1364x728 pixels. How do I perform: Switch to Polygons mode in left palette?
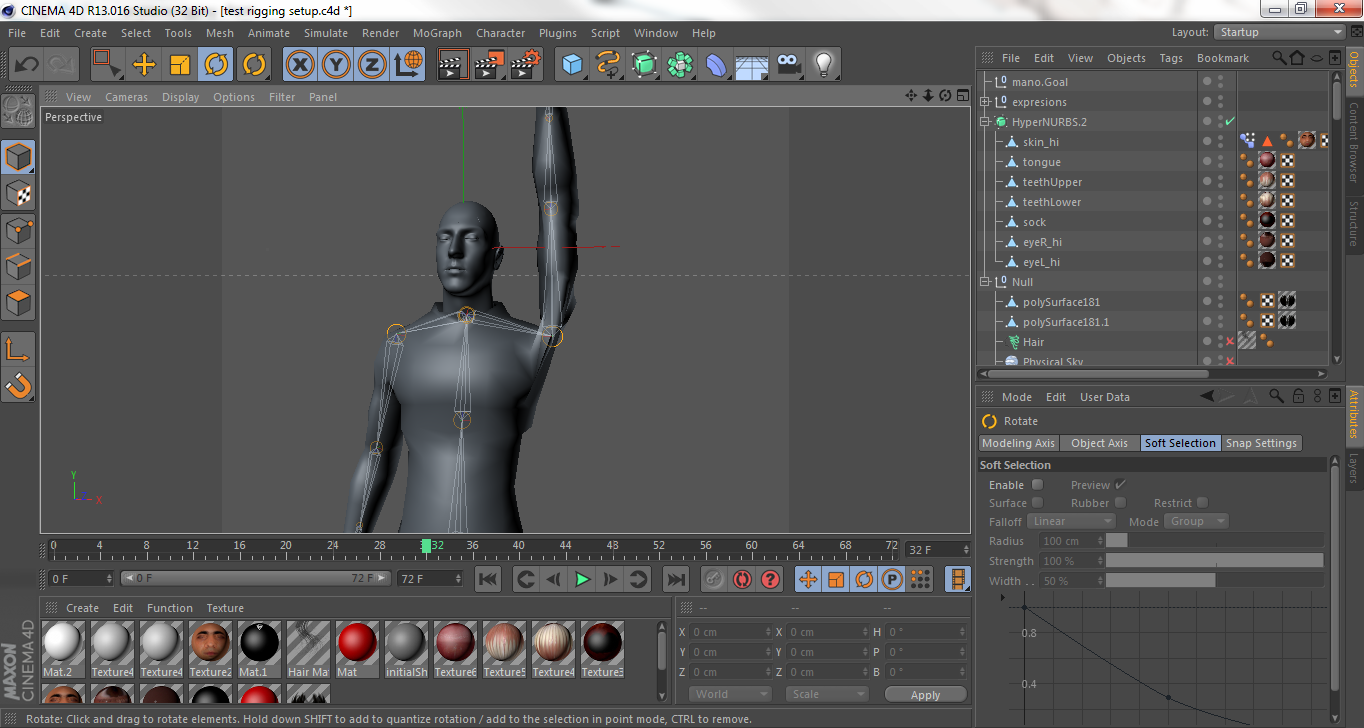19,302
